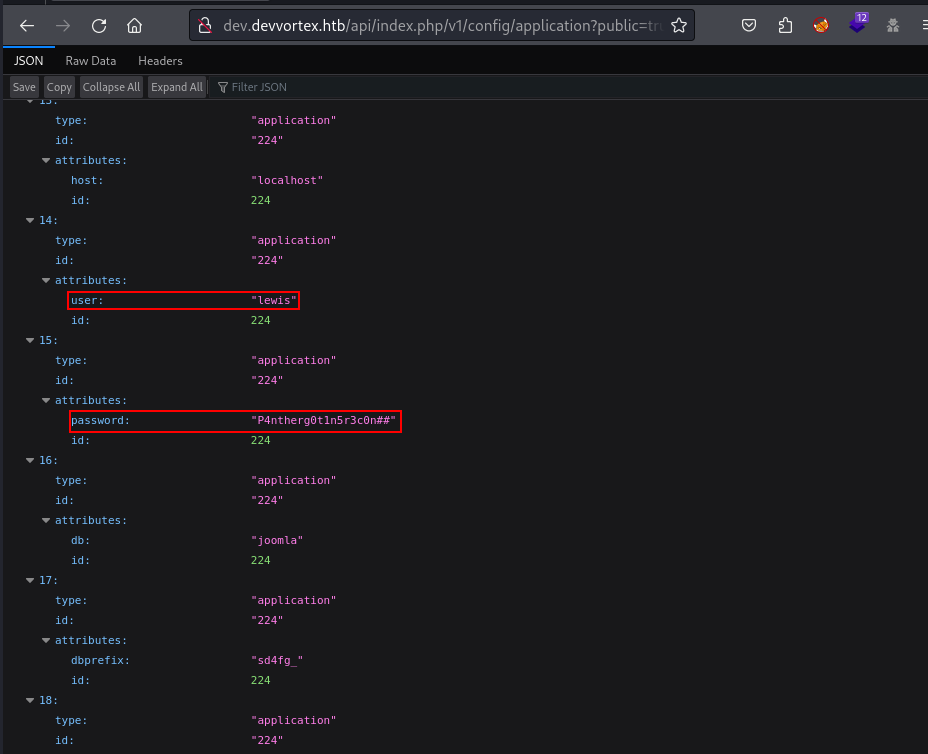
Task: Select "application" type value under item 17
Action: point(294,600)
